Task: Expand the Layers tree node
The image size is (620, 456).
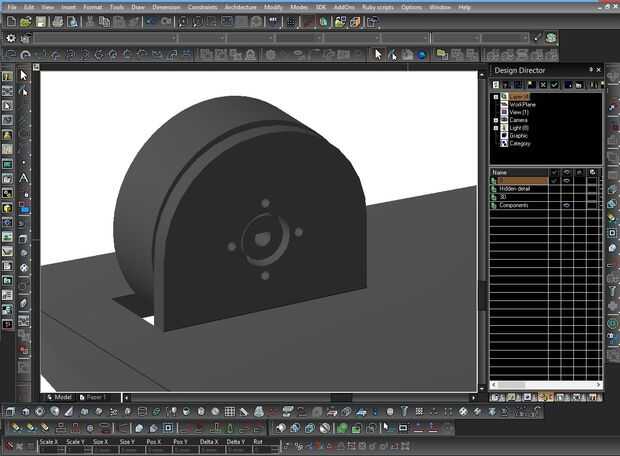Action: click(x=496, y=97)
